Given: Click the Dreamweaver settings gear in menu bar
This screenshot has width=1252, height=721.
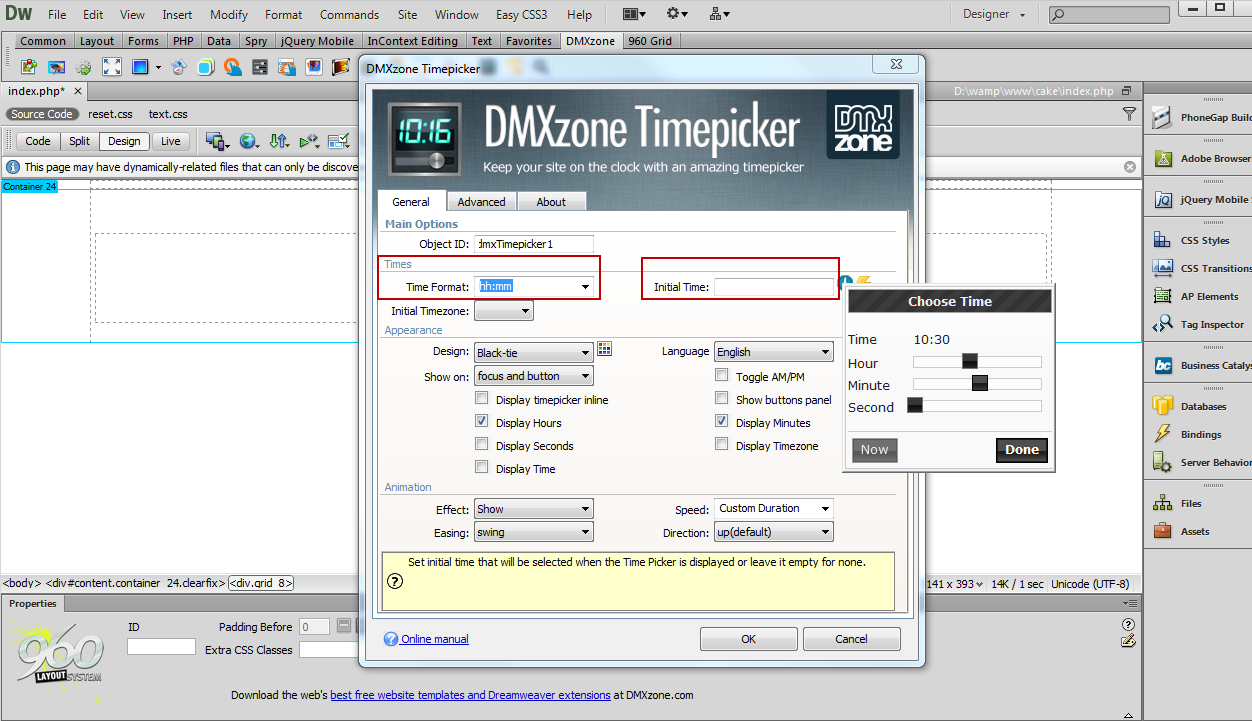Looking at the screenshot, I should click(x=677, y=14).
